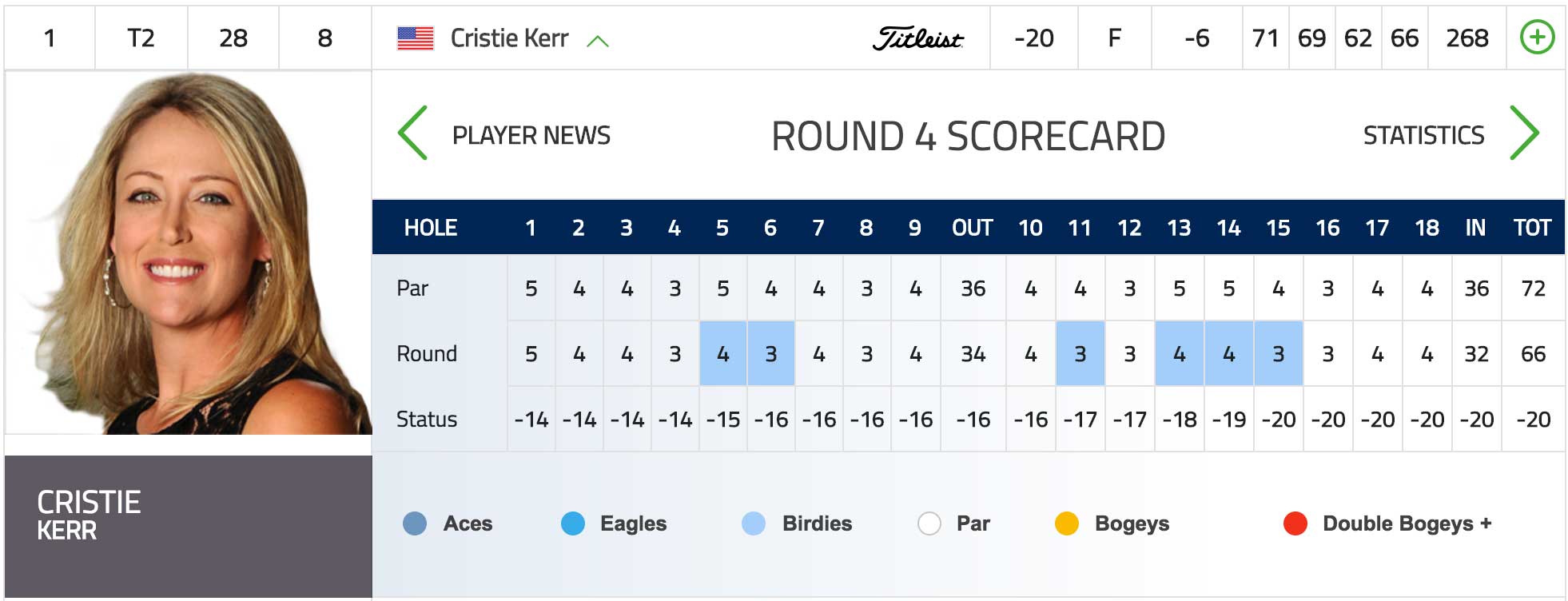This screenshot has width=1568, height=601.
Task: Click the birdie score on hole 5
Action: coord(722,354)
